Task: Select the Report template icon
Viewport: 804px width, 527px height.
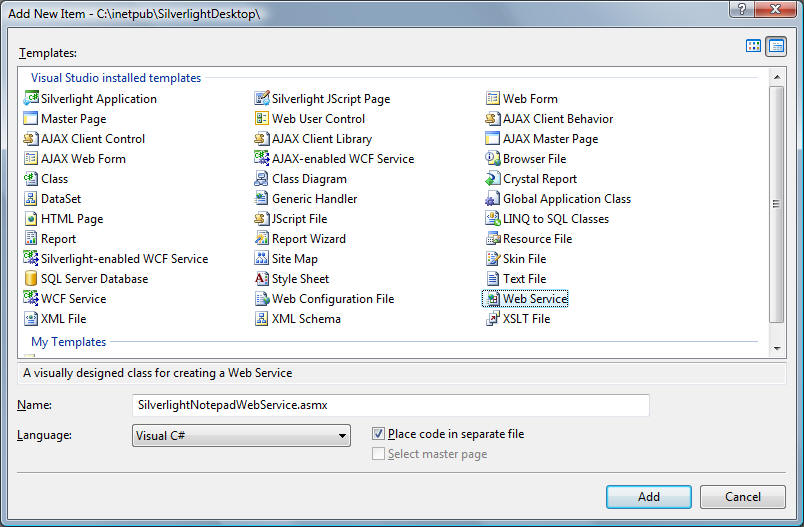Action: point(31,238)
